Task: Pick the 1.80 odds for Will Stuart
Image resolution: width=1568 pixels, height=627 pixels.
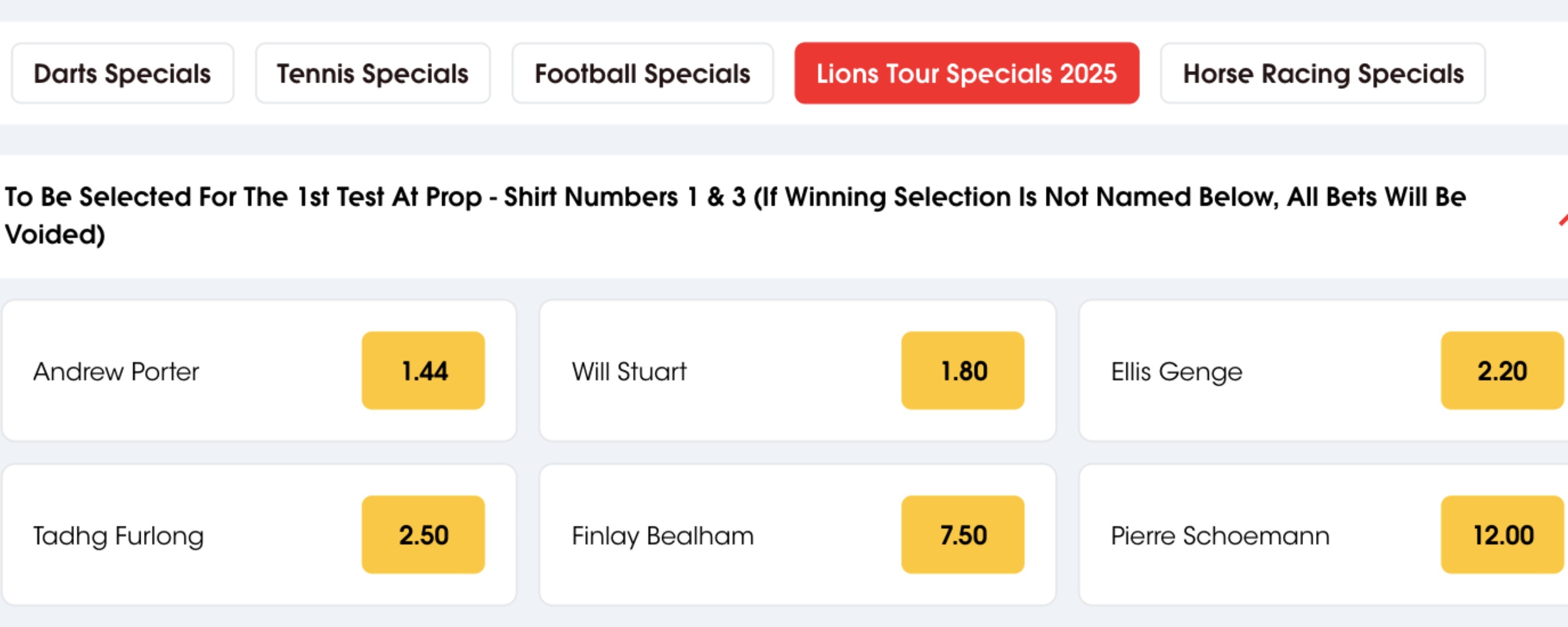Action: [x=962, y=371]
